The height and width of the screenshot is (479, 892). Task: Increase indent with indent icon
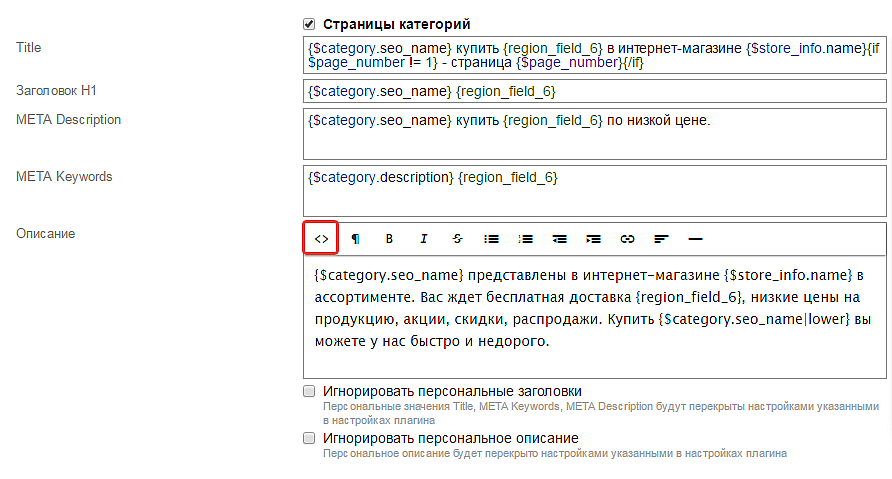[x=593, y=239]
